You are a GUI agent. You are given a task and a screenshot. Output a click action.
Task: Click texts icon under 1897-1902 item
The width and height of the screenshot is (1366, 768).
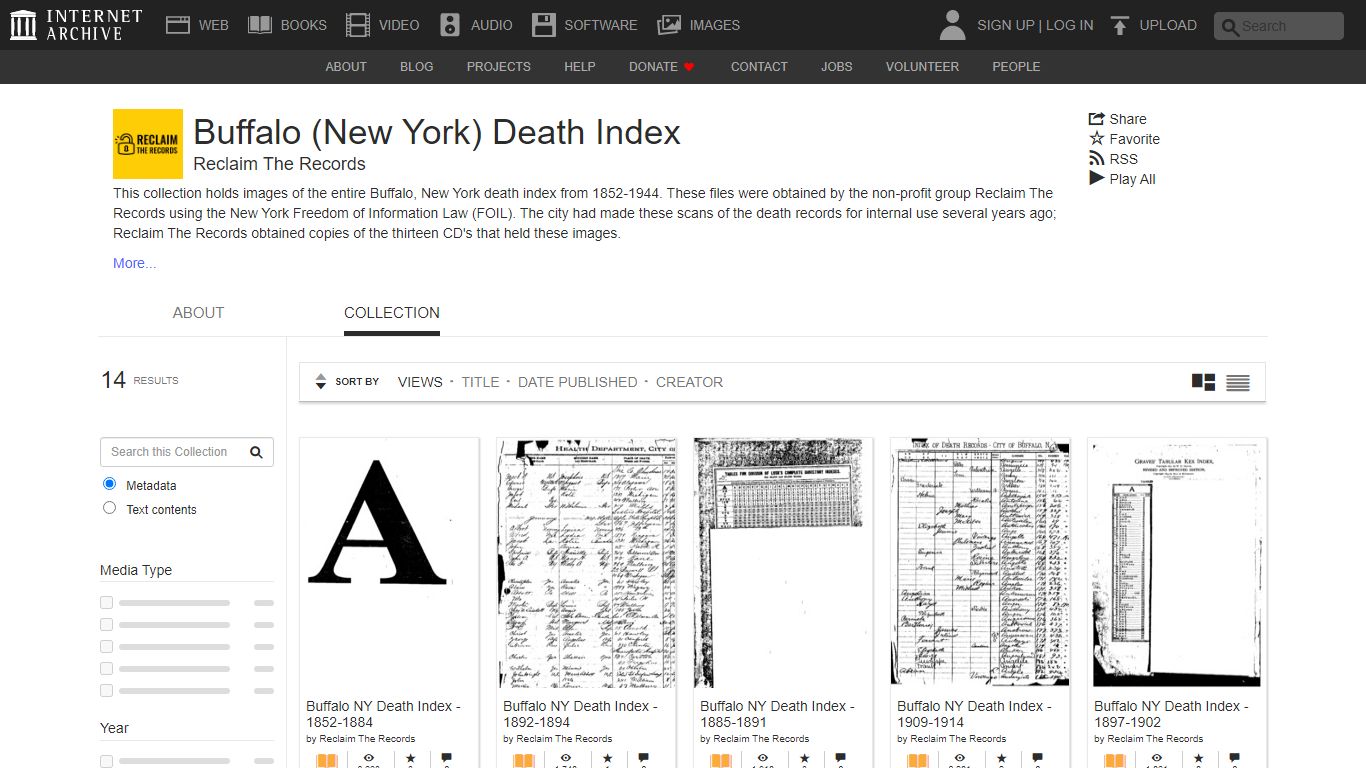[1114, 761]
